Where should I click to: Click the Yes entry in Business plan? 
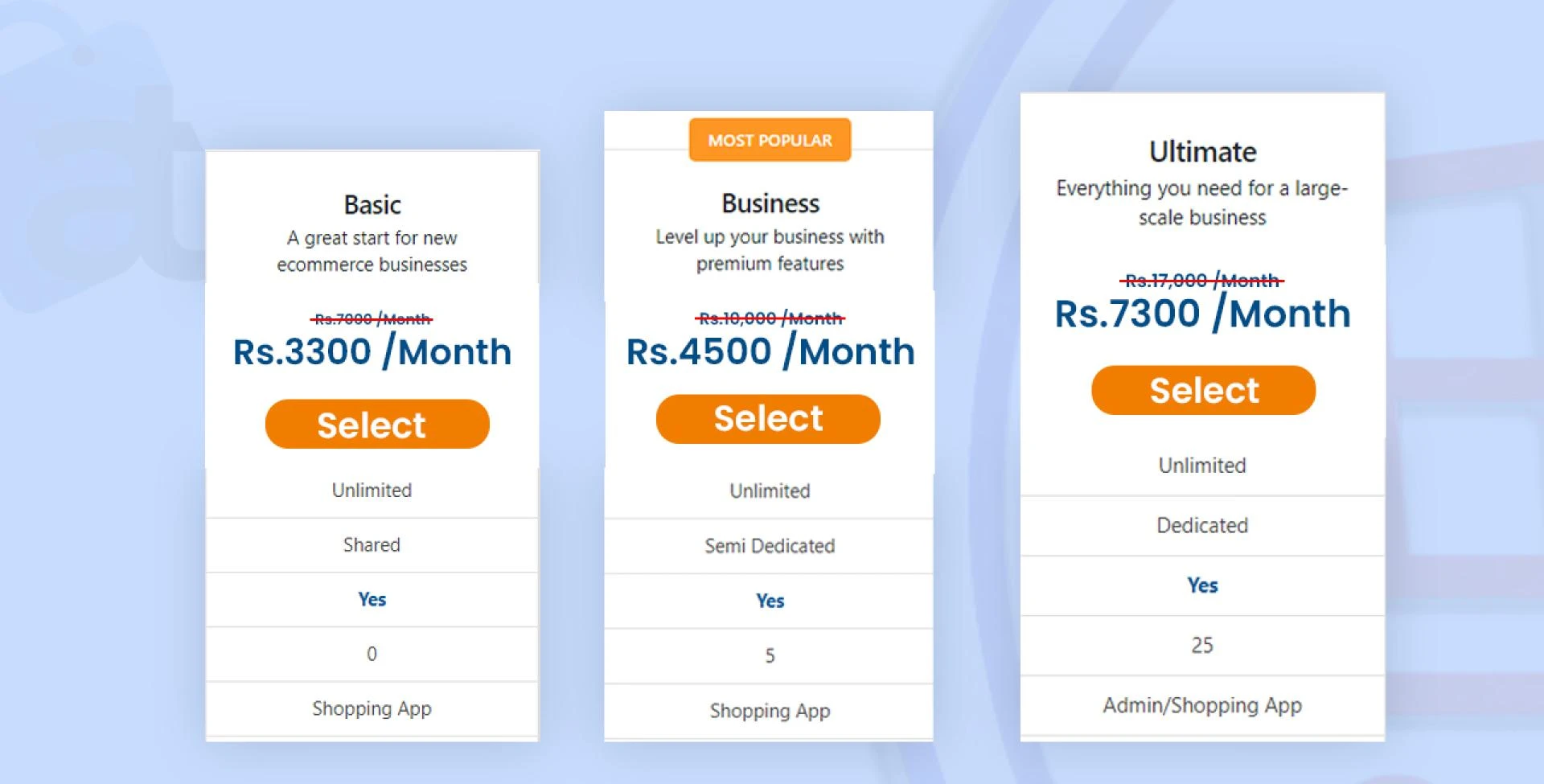tap(770, 601)
